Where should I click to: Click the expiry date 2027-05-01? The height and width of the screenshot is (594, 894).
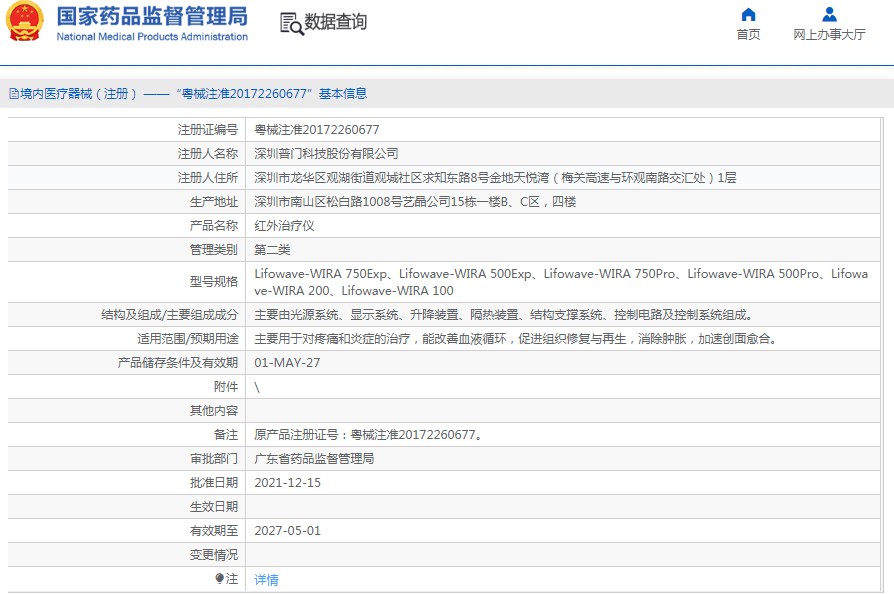click(288, 531)
